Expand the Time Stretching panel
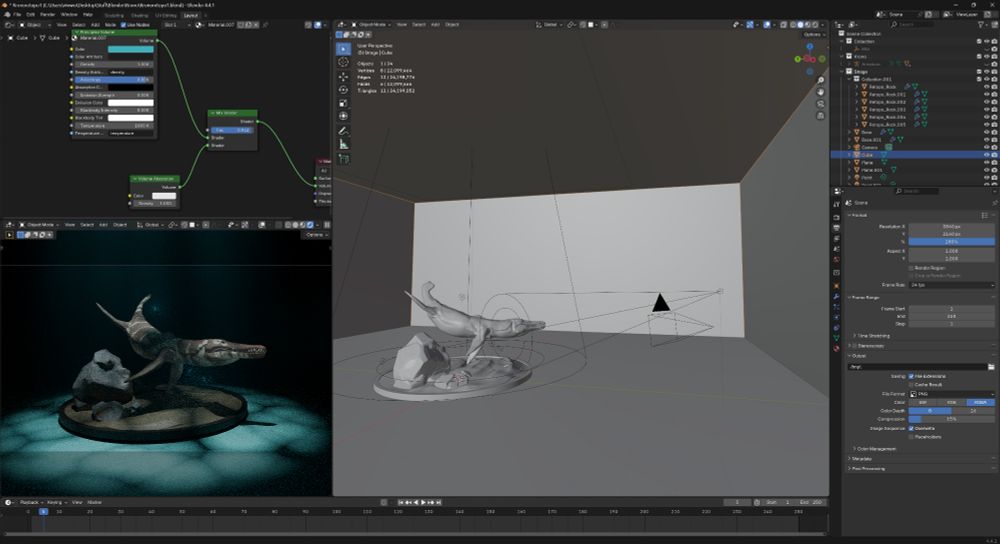The image size is (1000, 544). click(871, 335)
